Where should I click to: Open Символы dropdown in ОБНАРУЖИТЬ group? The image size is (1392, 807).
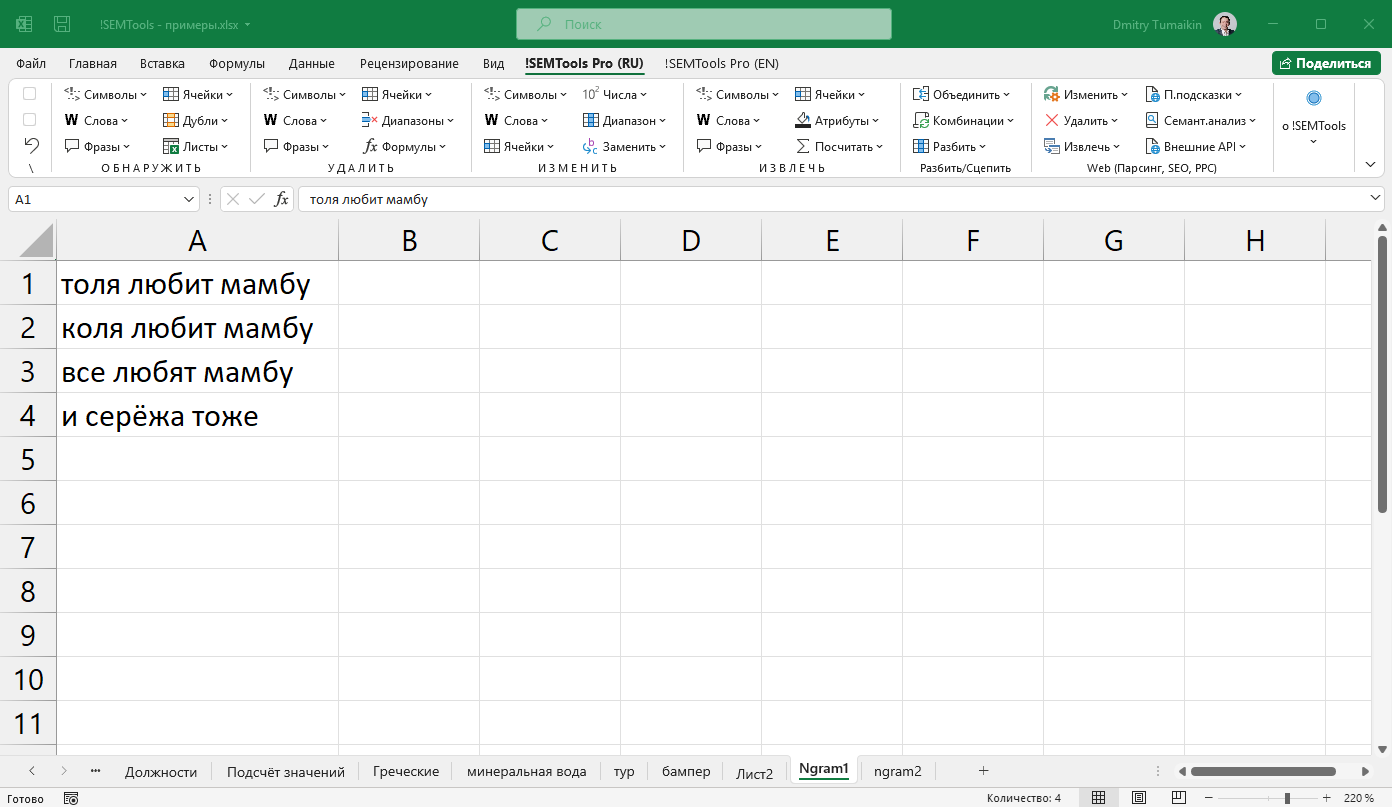click(105, 95)
